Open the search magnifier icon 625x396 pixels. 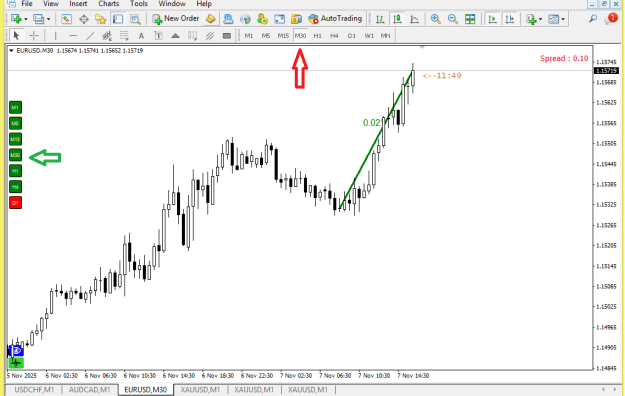coord(593,18)
